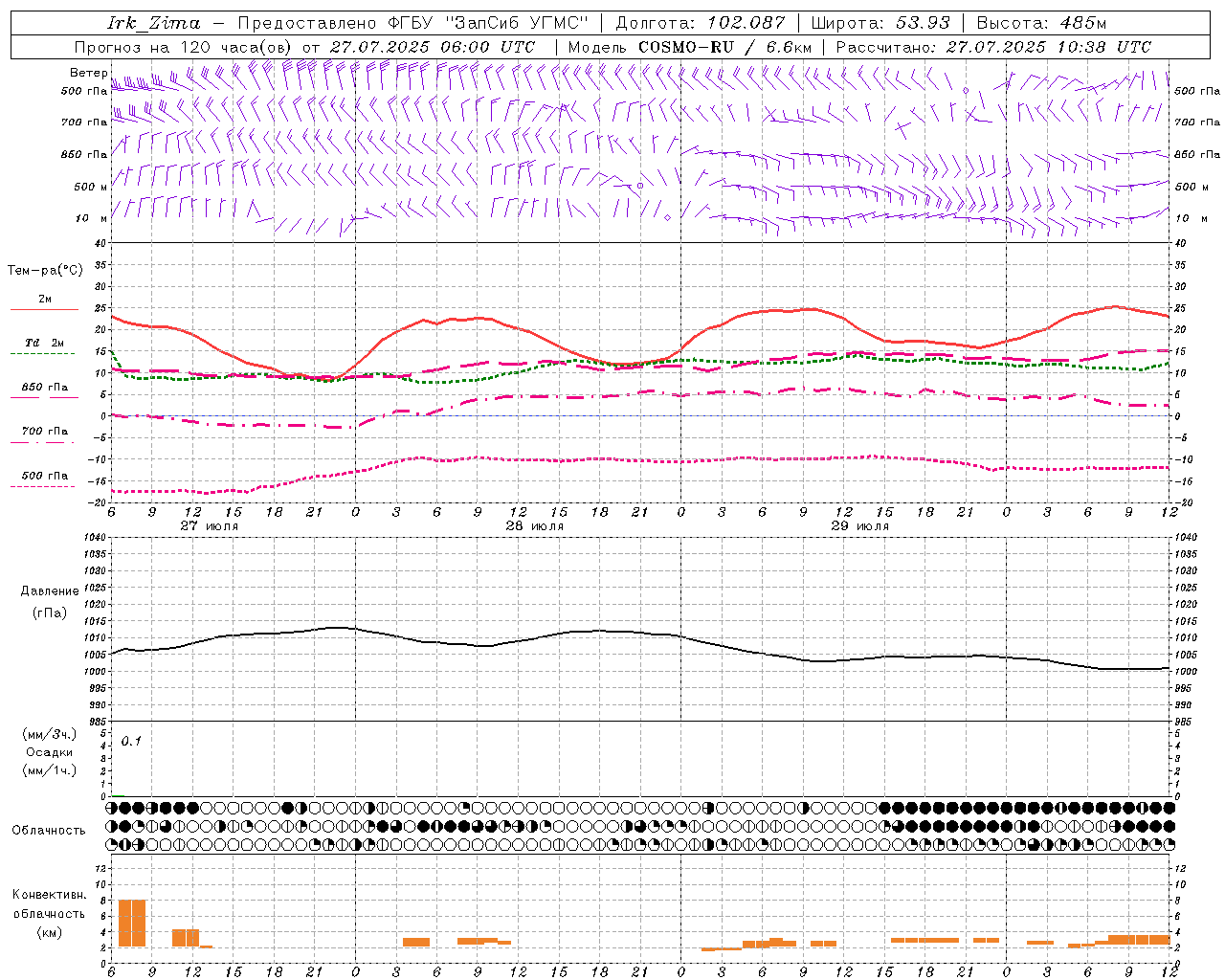
Task: Click the dashed line sample under 'Td 2м'
Action: (x=43, y=354)
